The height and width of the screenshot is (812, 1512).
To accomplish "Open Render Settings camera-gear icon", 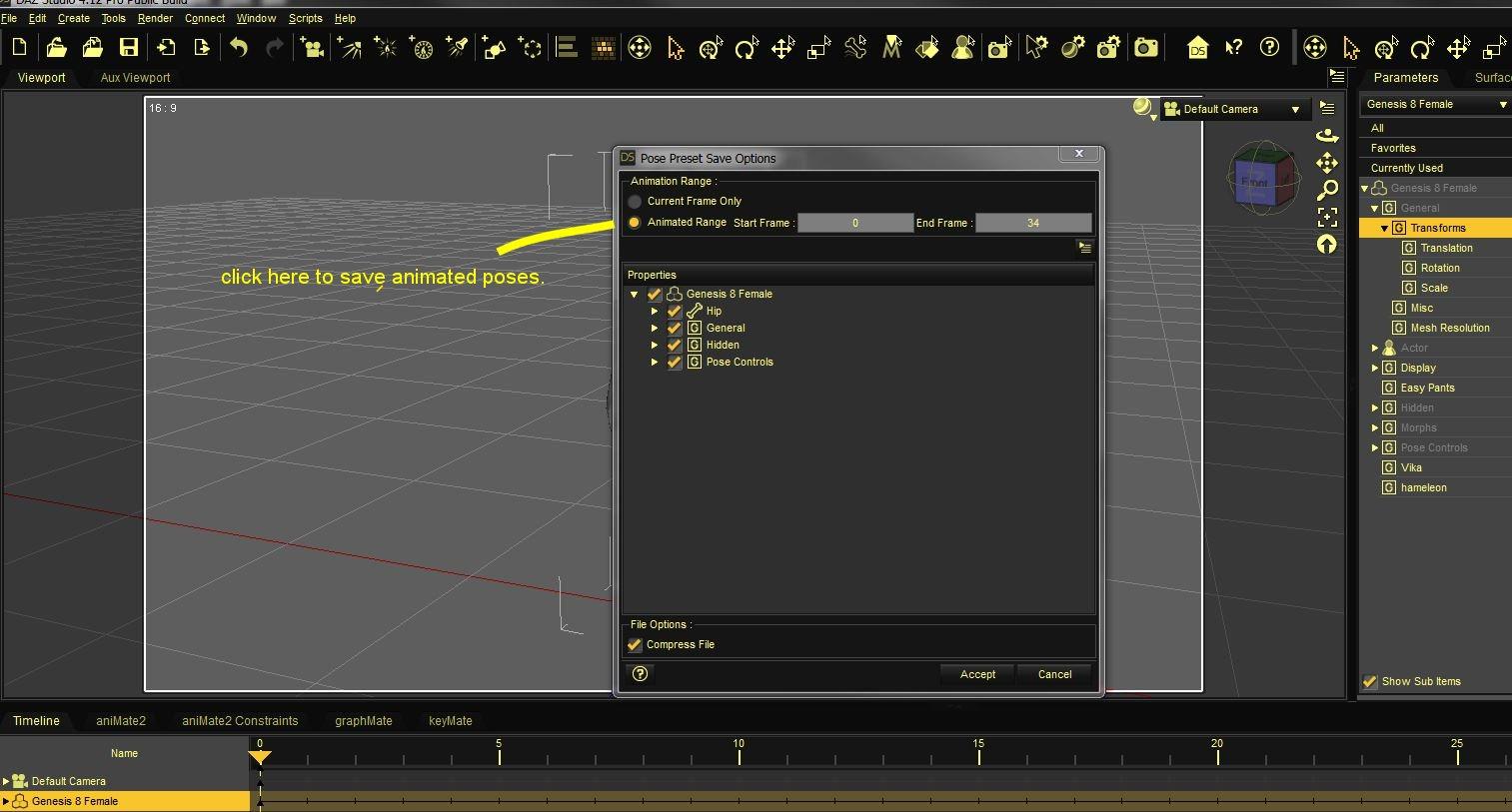I will 1108,47.
